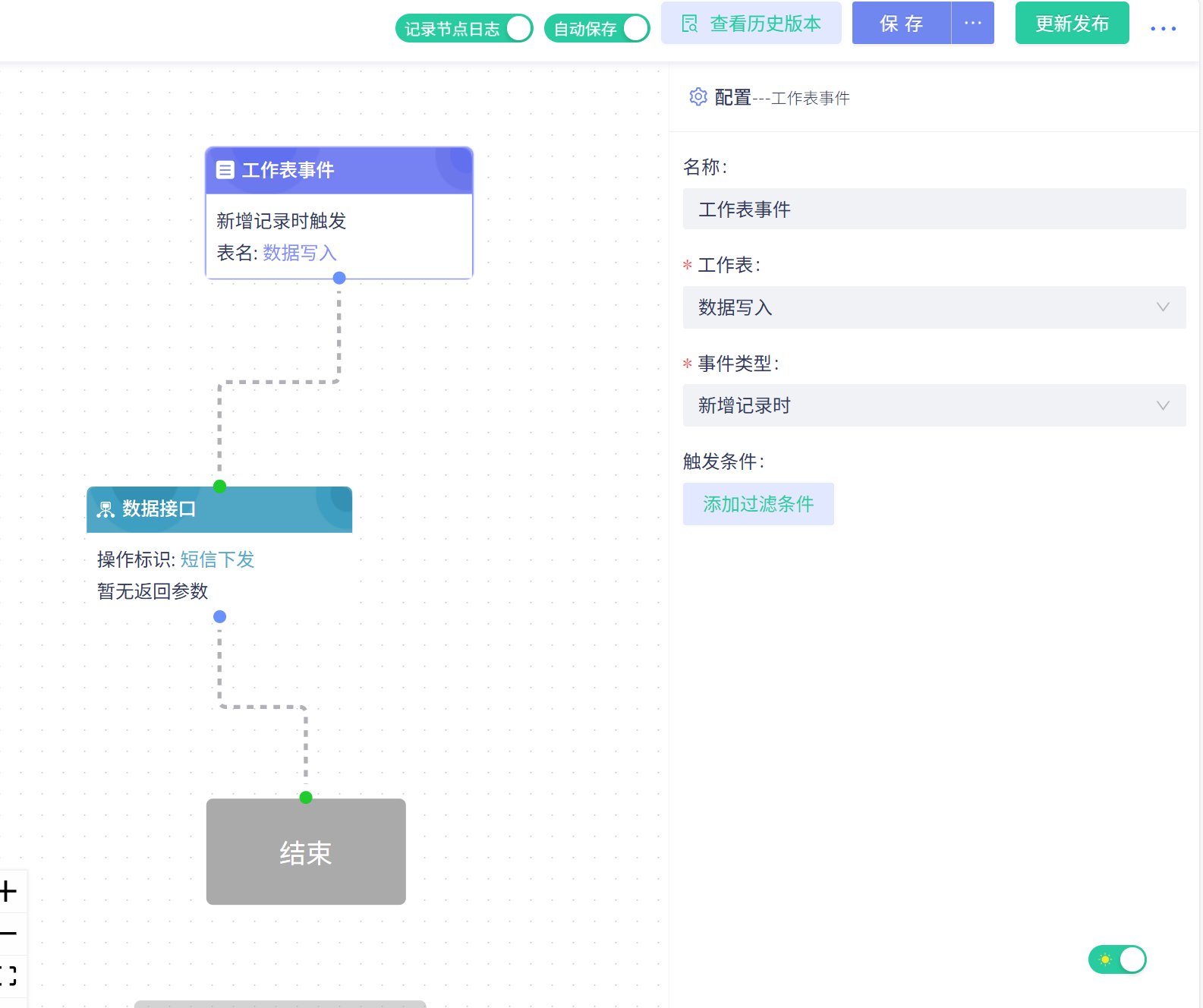Open the extra options beside 保存
The height and width of the screenshot is (1008, 1203).
coord(973,24)
